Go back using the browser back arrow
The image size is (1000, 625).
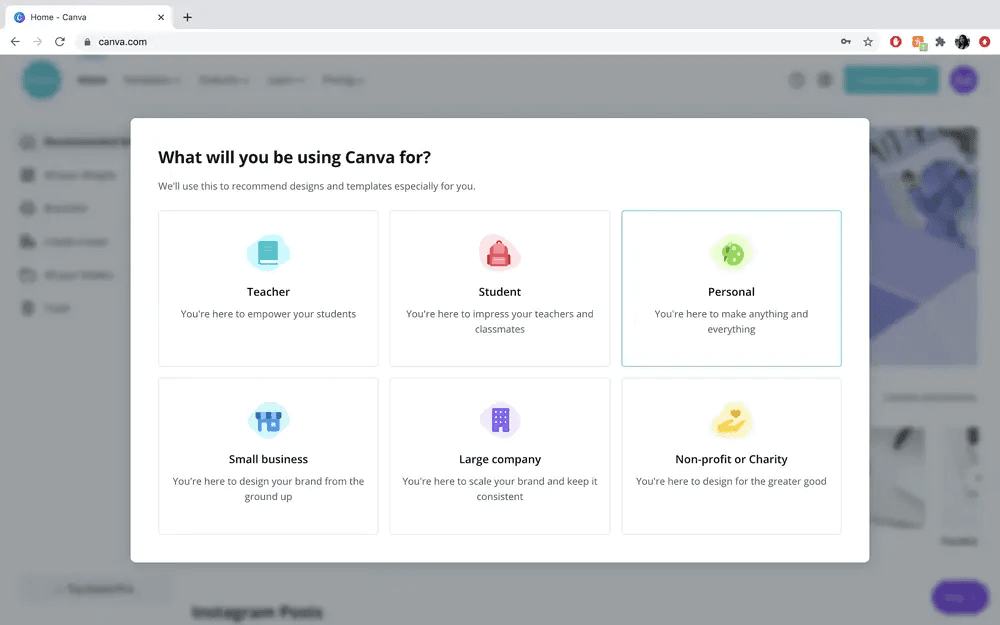15,42
